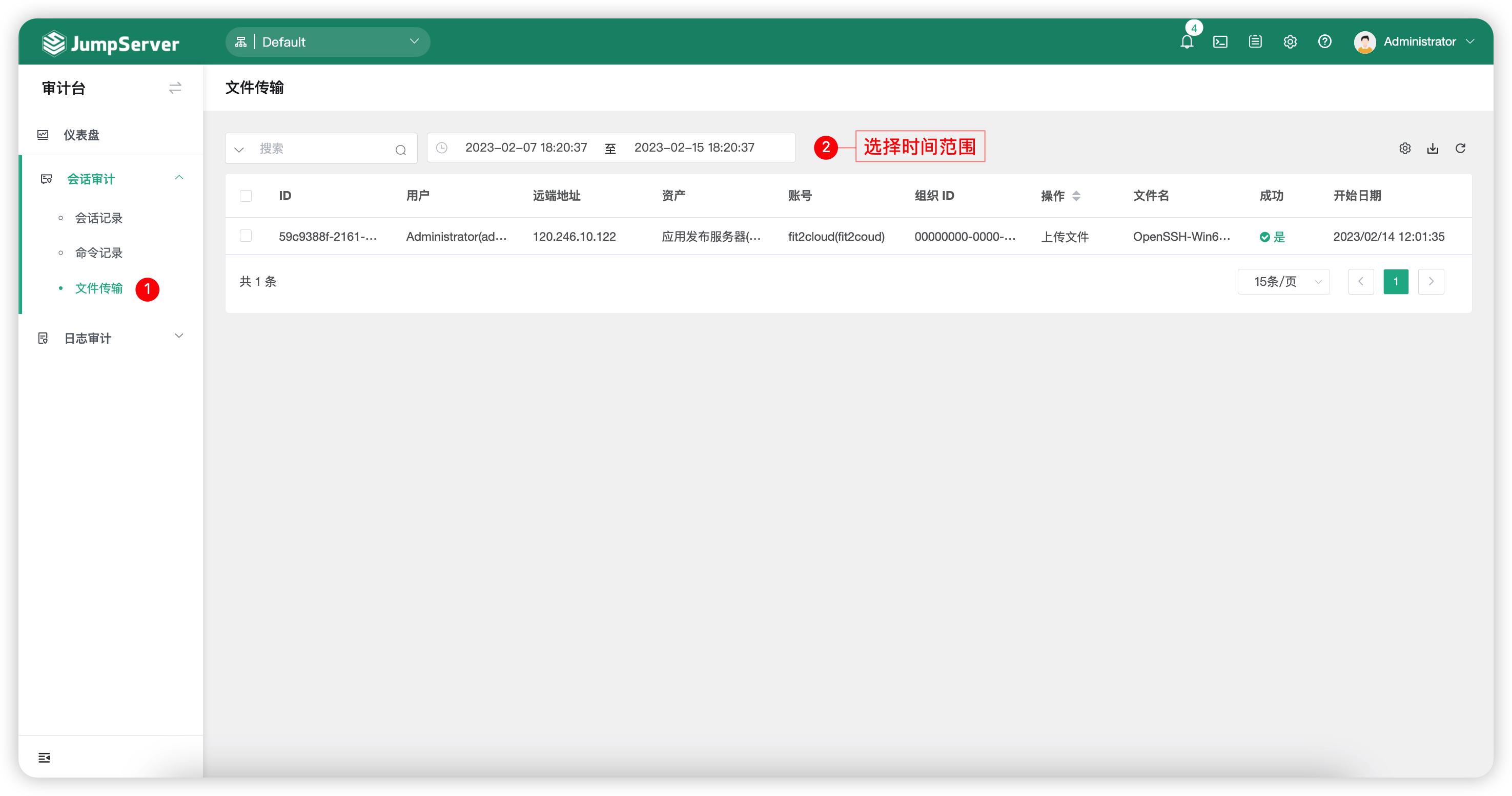Click the search magnifier icon
Image resolution: width=1512 pixels, height=796 pixels.
pos(400,150)
